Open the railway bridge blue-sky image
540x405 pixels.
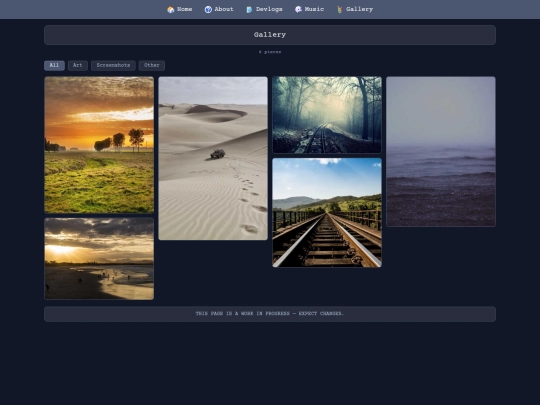click(327, 213)
